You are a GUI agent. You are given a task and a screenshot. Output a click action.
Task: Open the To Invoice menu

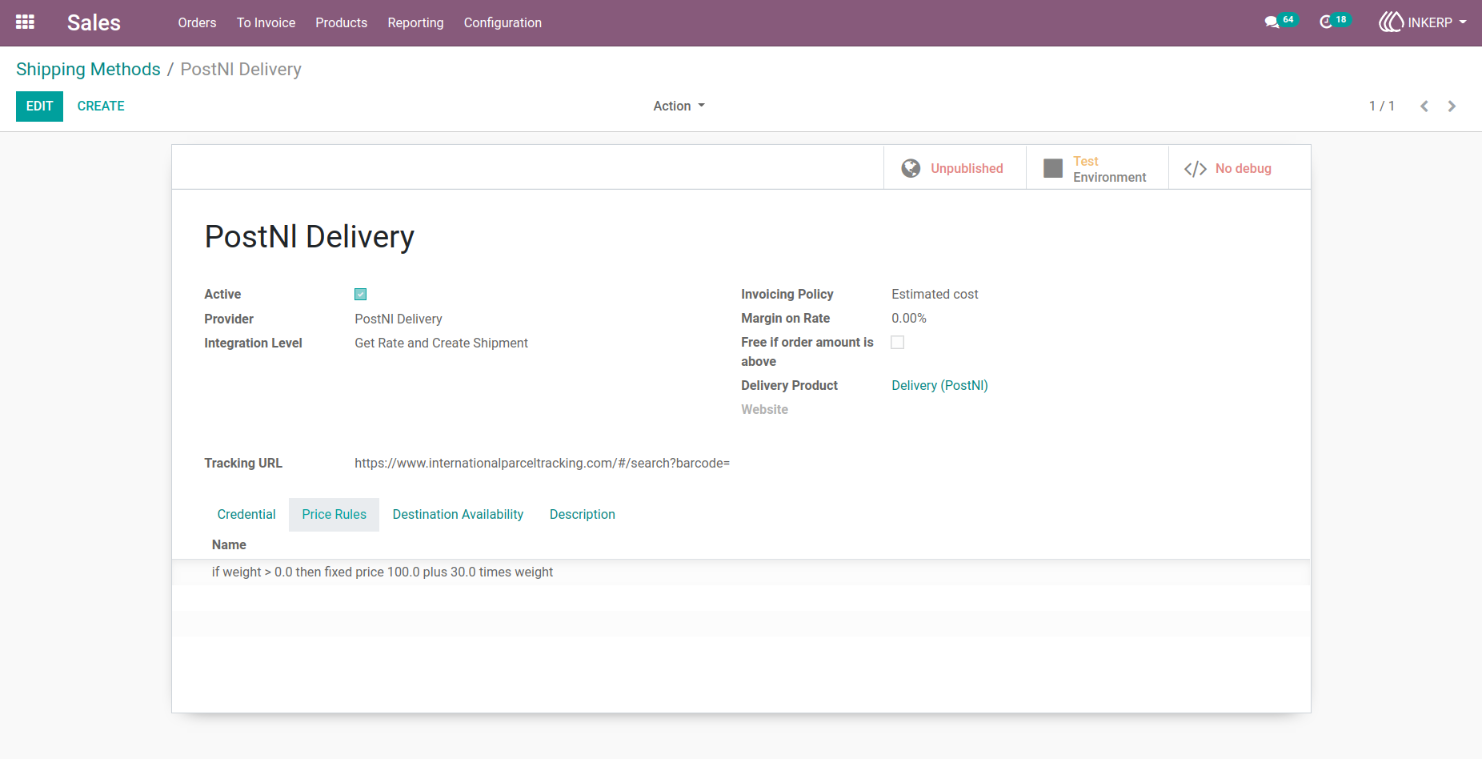coord(266,22)
